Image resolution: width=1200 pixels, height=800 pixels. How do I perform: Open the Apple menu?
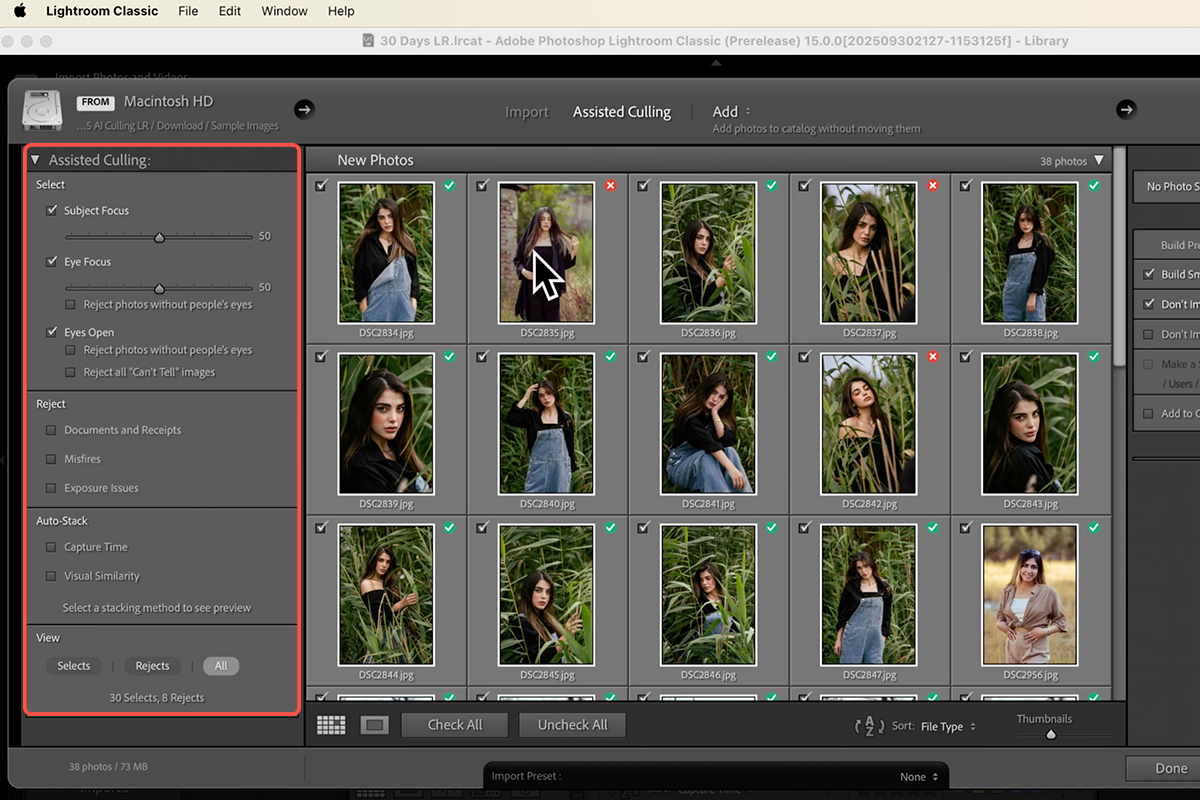[19, 11]
